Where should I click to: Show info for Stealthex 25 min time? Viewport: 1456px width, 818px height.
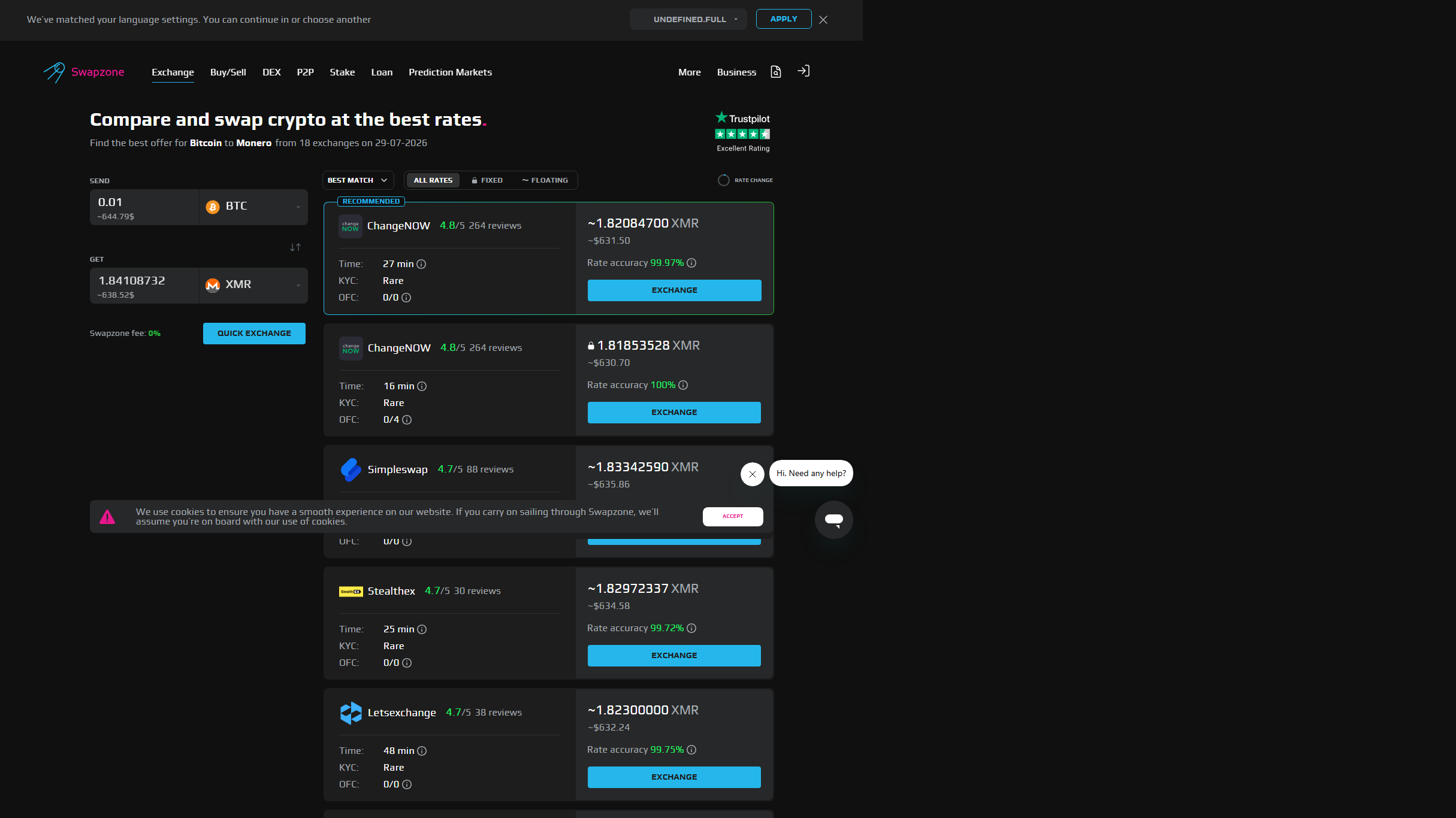coord(422,629)
